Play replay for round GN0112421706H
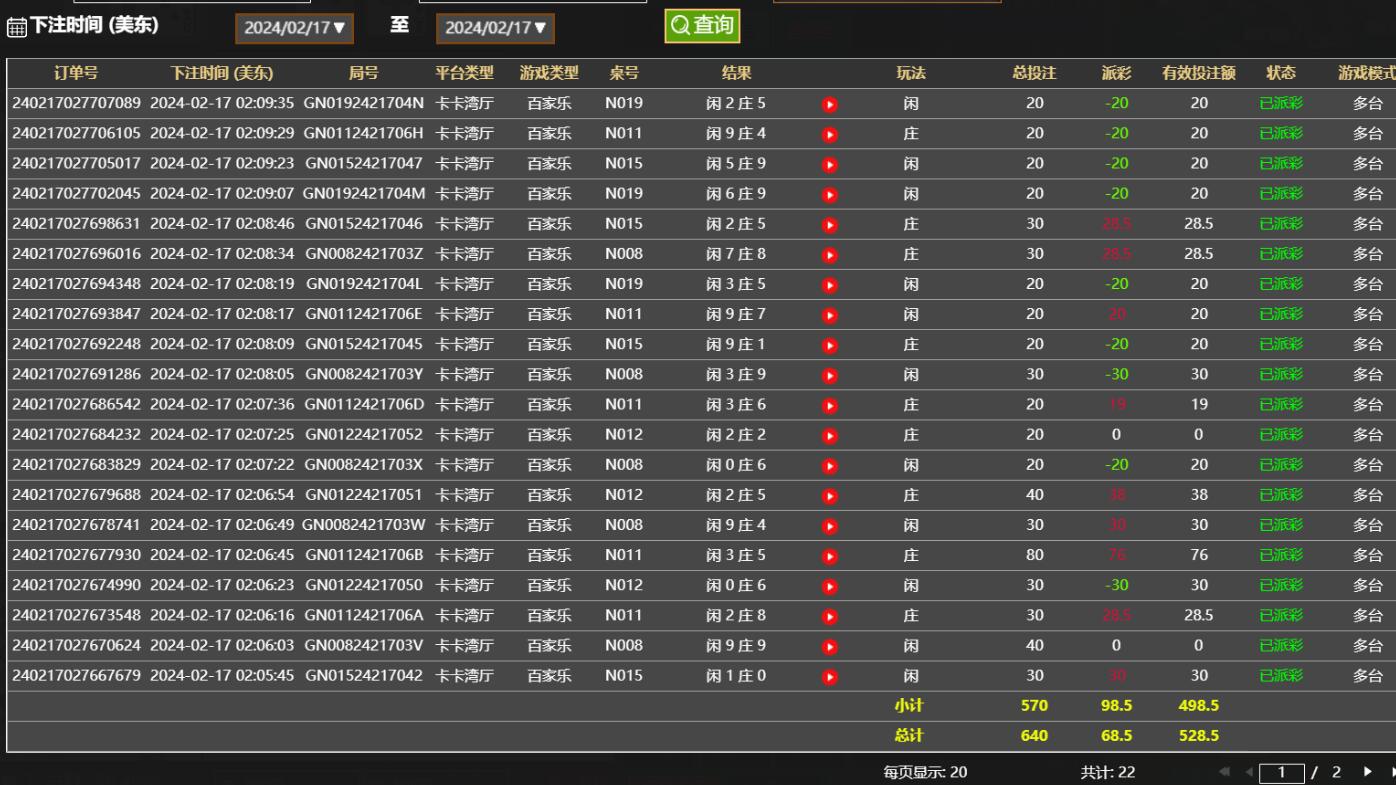1396x785 pixels. (x=829, y=134)
